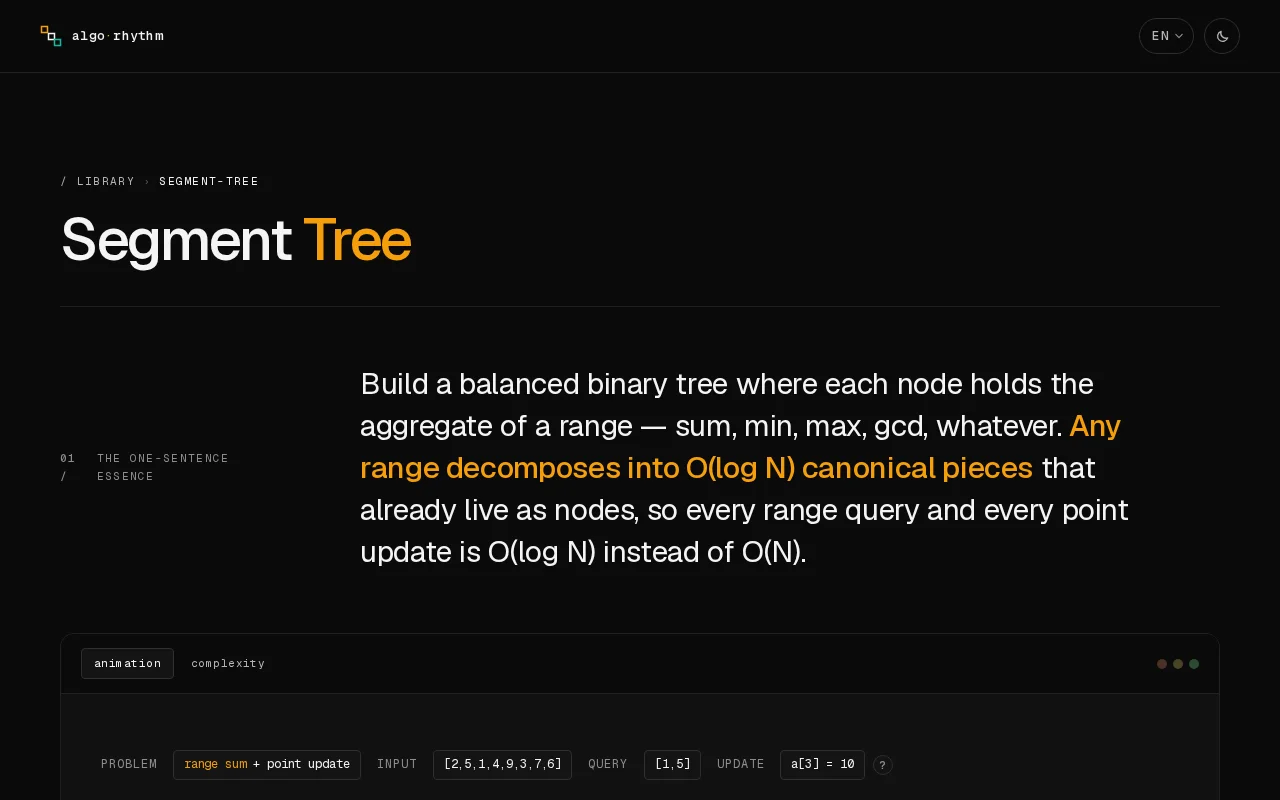
Task: Click the PROBLEM label
Action: [129, 764]
